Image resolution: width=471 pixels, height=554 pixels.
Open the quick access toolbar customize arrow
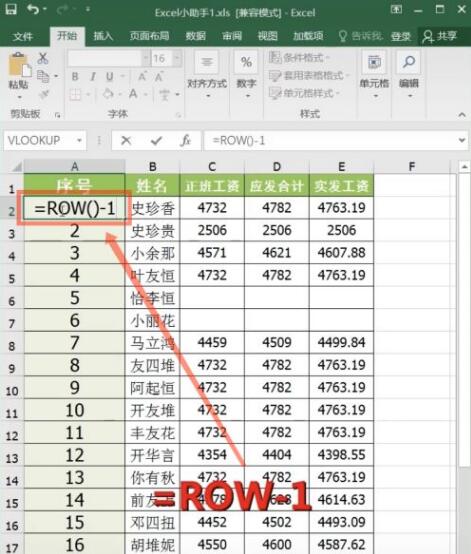(x=87, y=10)
